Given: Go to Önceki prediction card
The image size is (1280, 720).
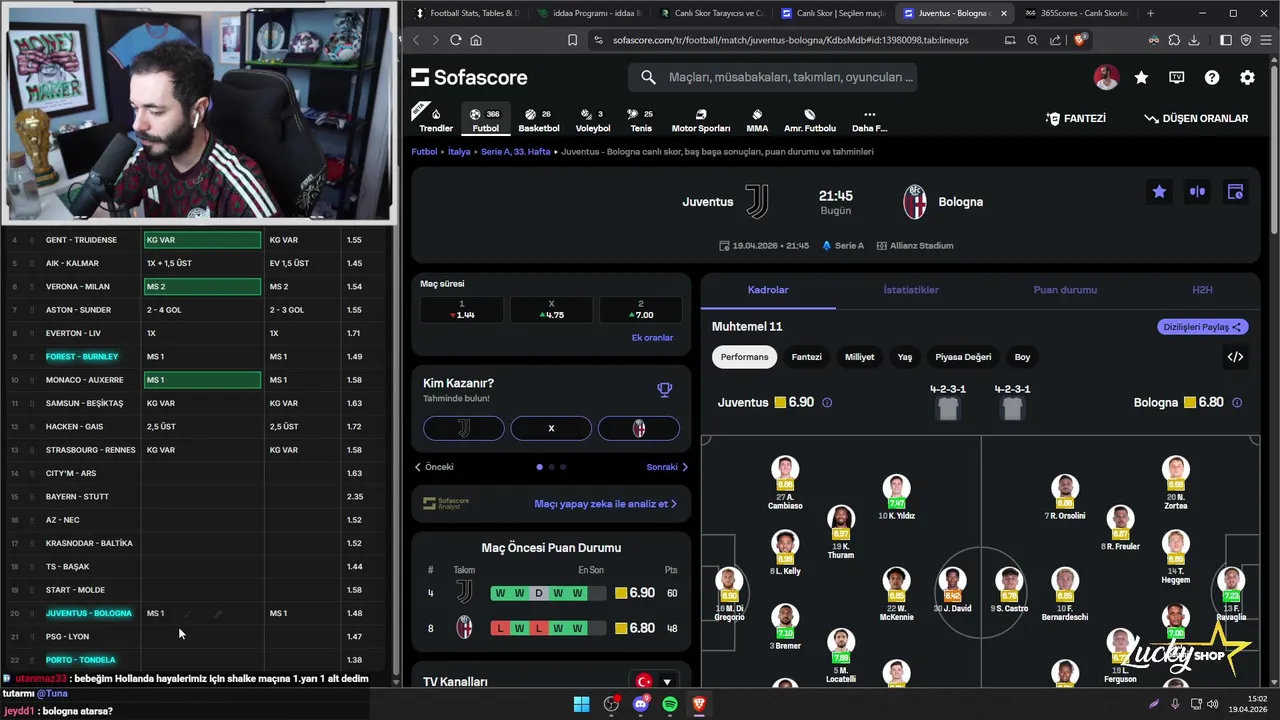Looking at the screenshot, I should [434, 467].
